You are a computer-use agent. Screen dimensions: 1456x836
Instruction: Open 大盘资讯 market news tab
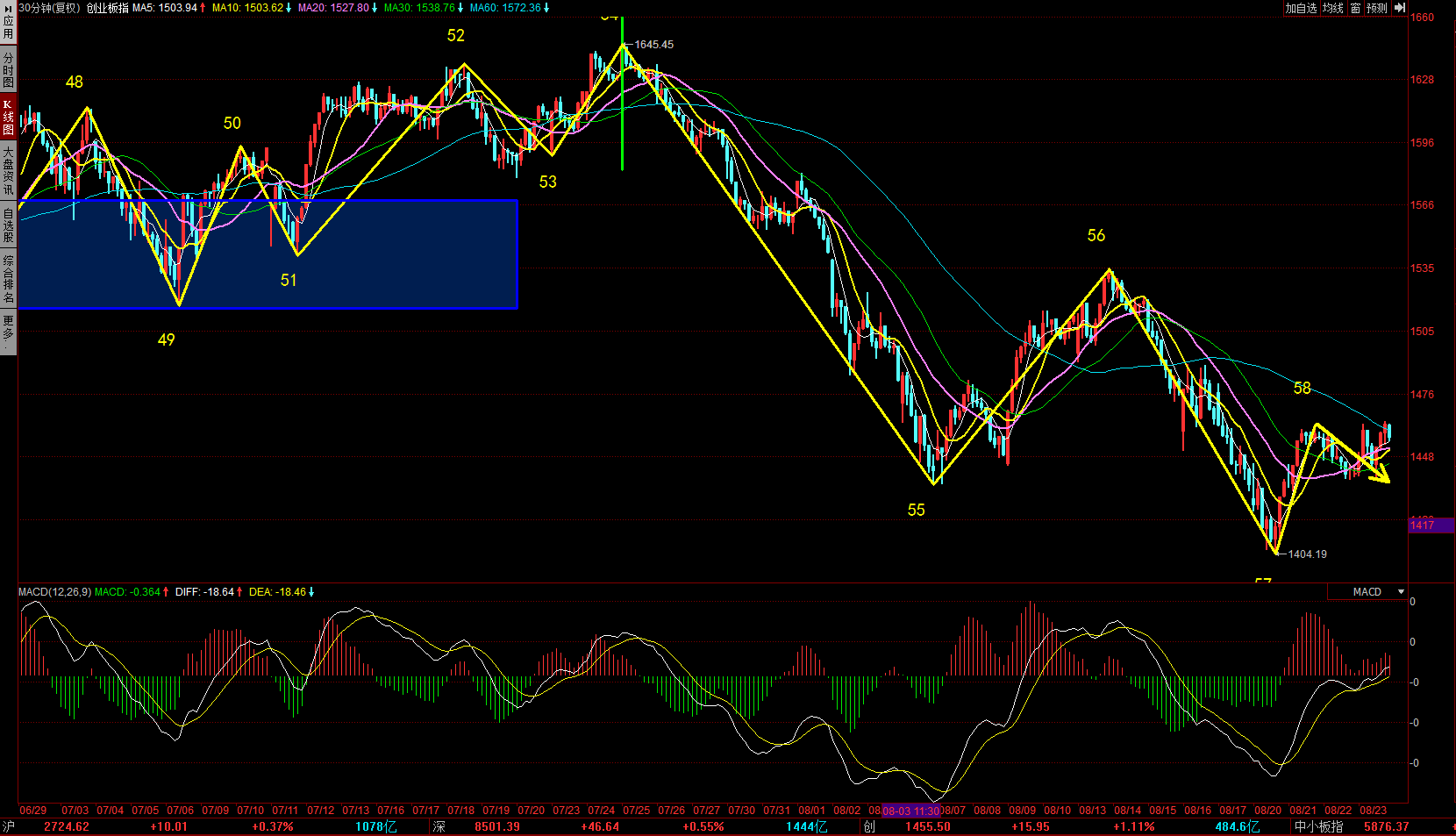point(8,171)
